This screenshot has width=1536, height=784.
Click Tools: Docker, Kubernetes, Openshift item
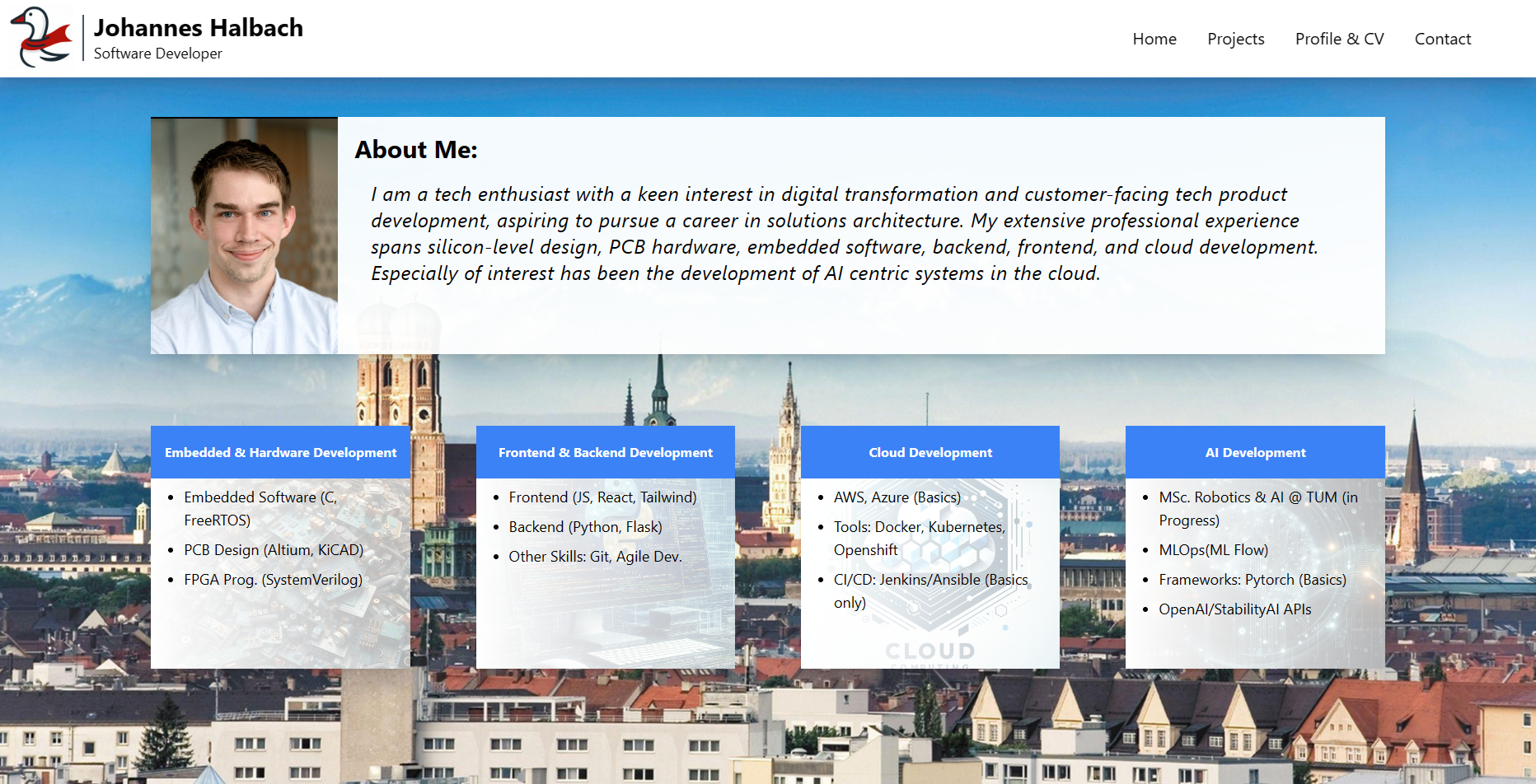[920, 539]
